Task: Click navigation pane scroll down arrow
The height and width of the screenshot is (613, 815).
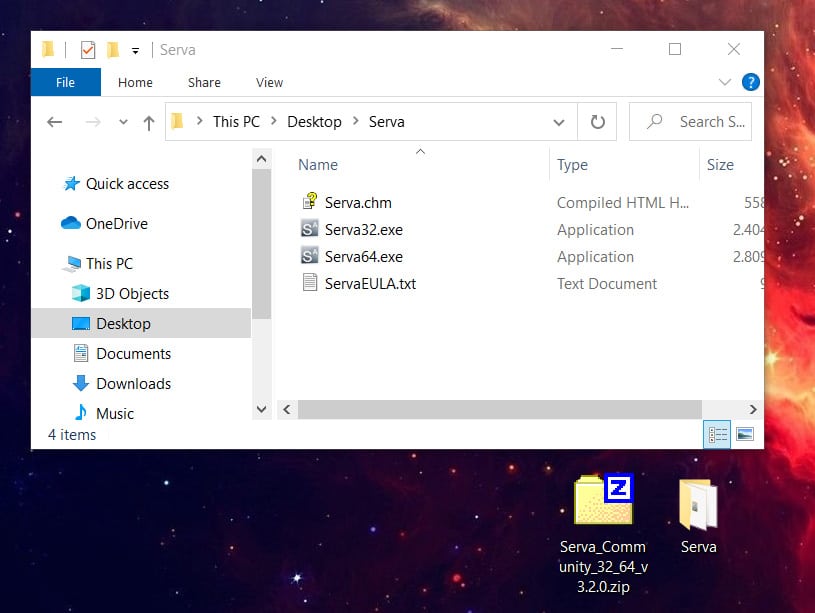Action: coord(261,409)
